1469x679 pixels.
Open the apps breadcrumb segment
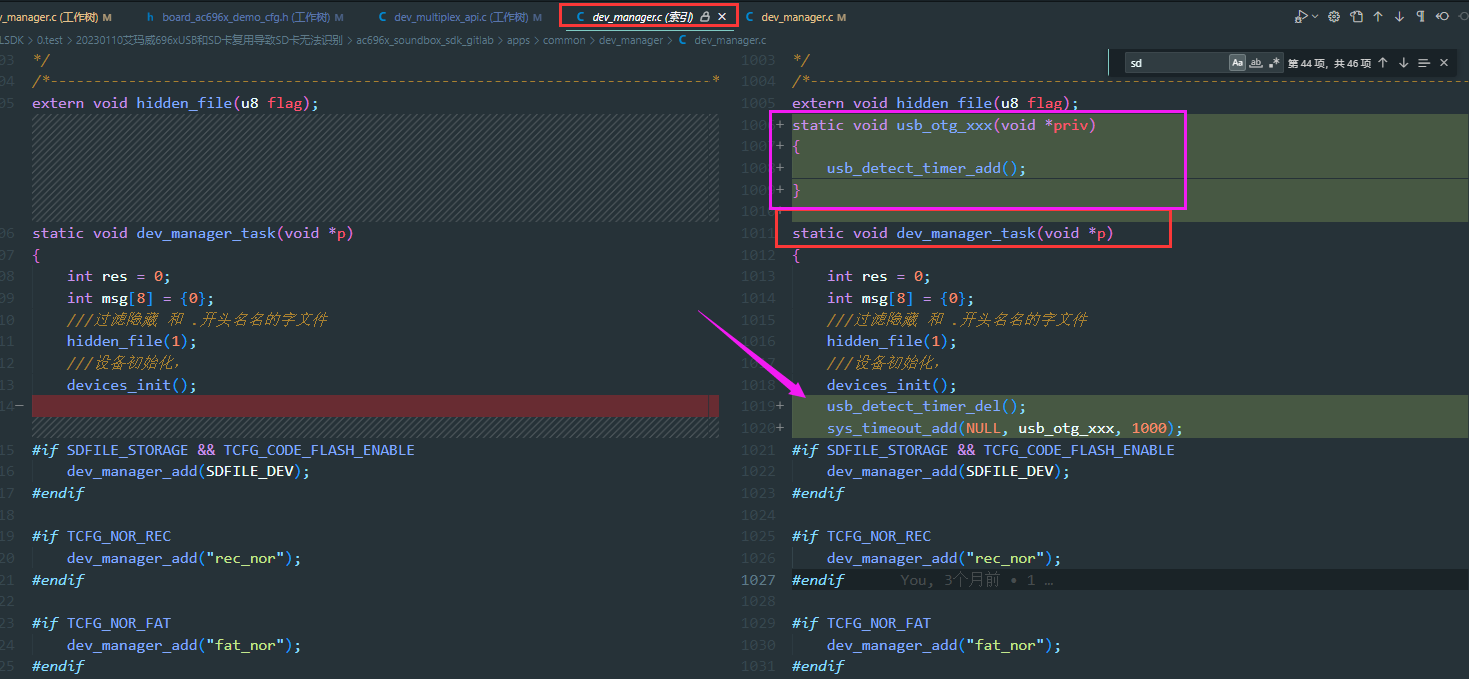pos(518,40)
